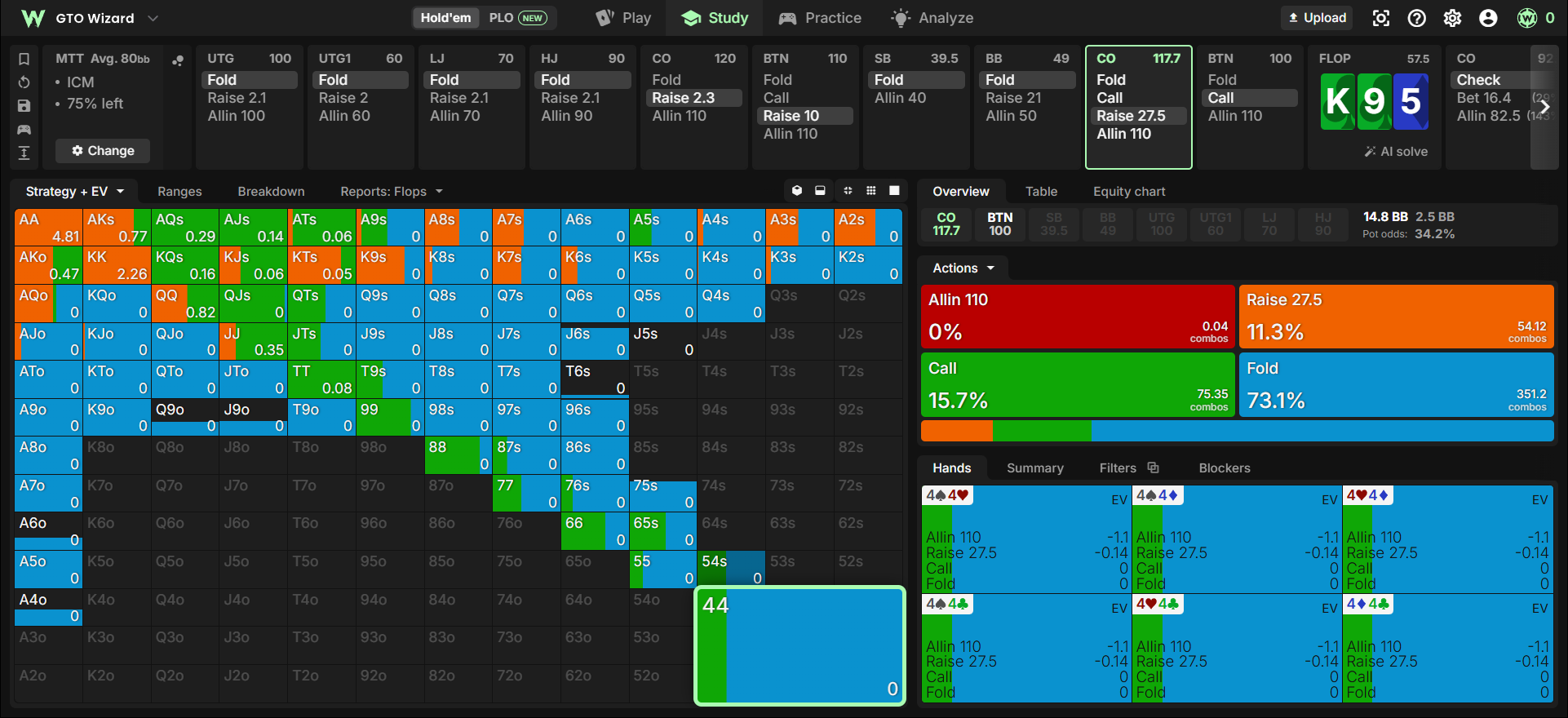Click the Change settings button
Viewport: 1568px width, 718px height.
[103, 150]
